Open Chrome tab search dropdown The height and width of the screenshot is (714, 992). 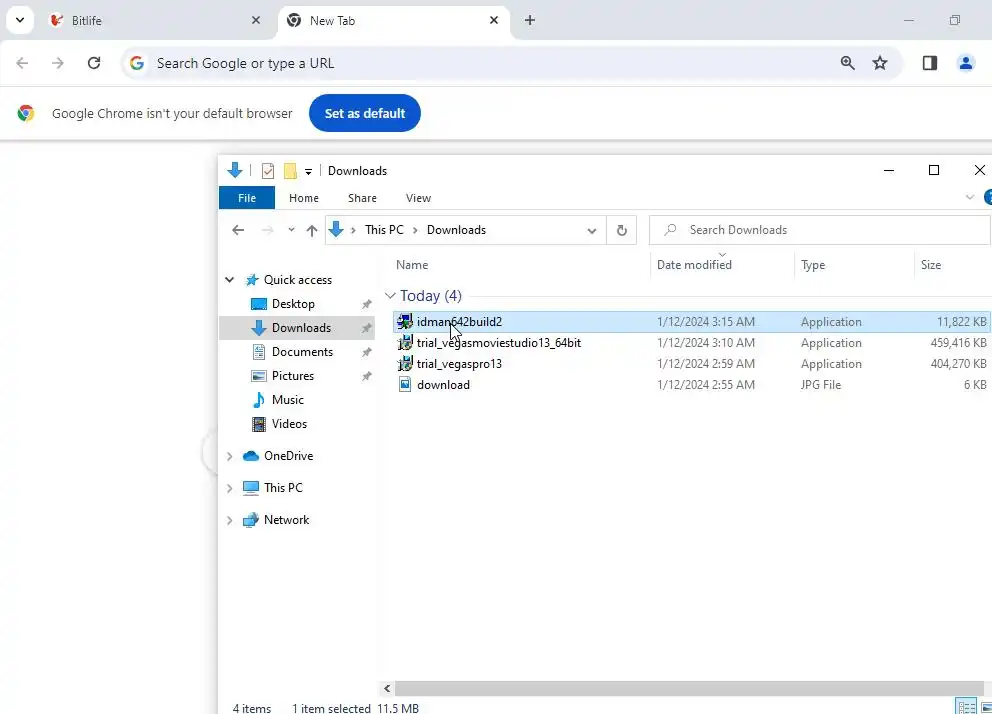(x=20, y=20)
